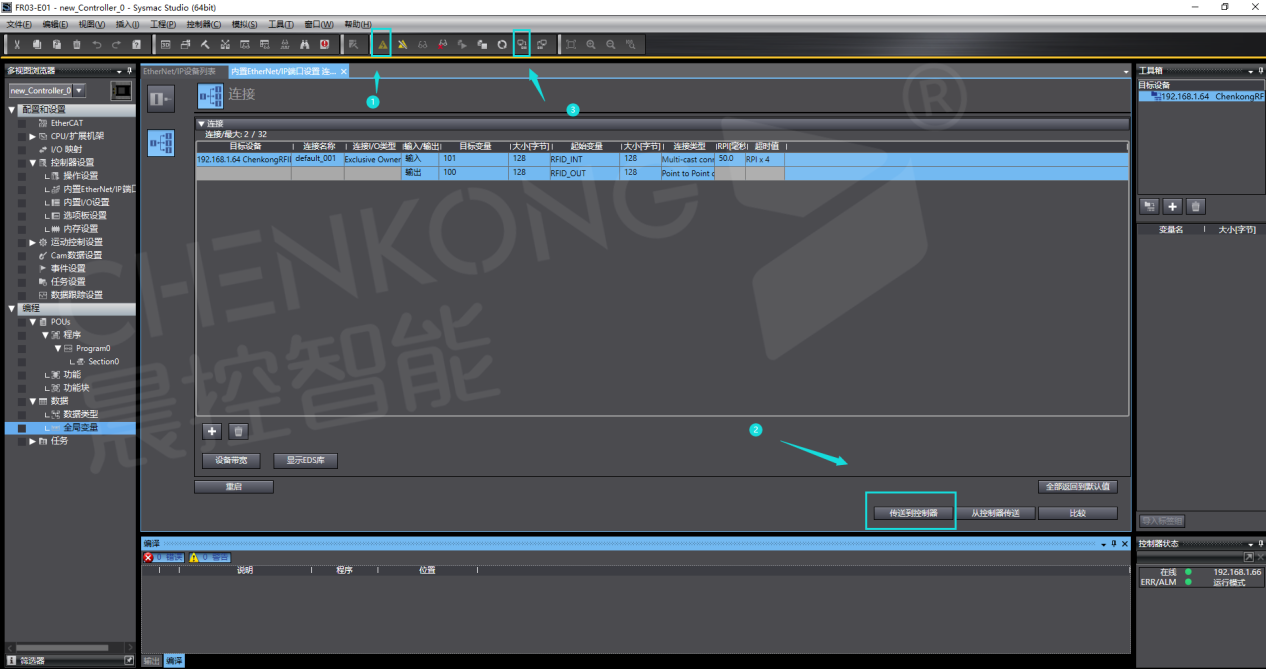Viewport: 1266px width, 669px height.
Task: Click the synchronize toolbar icon
Action: tap(521, 44)
